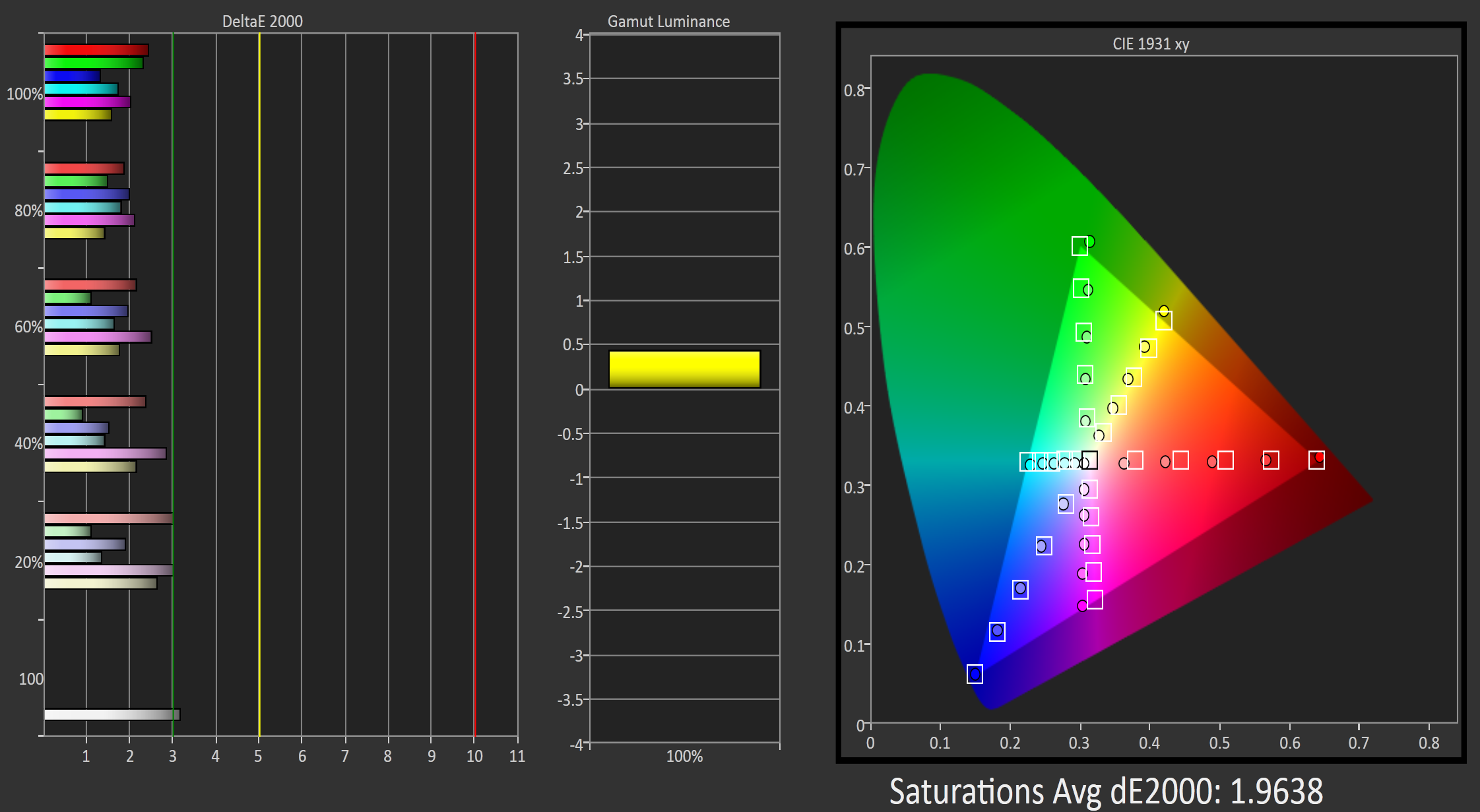Click the magenta bar in the 20% group
Image resolution: width=1480 pixels, height=812 pixels.
pos(108,570)
